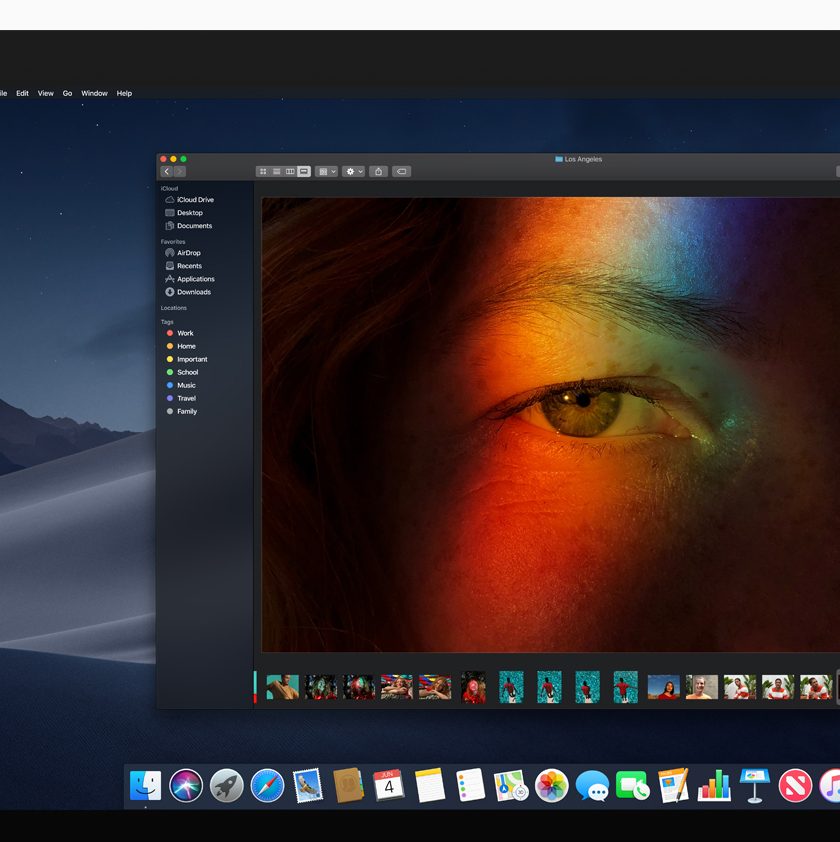
Task: Switch Finder to column view
Action: tap(290, 172)
